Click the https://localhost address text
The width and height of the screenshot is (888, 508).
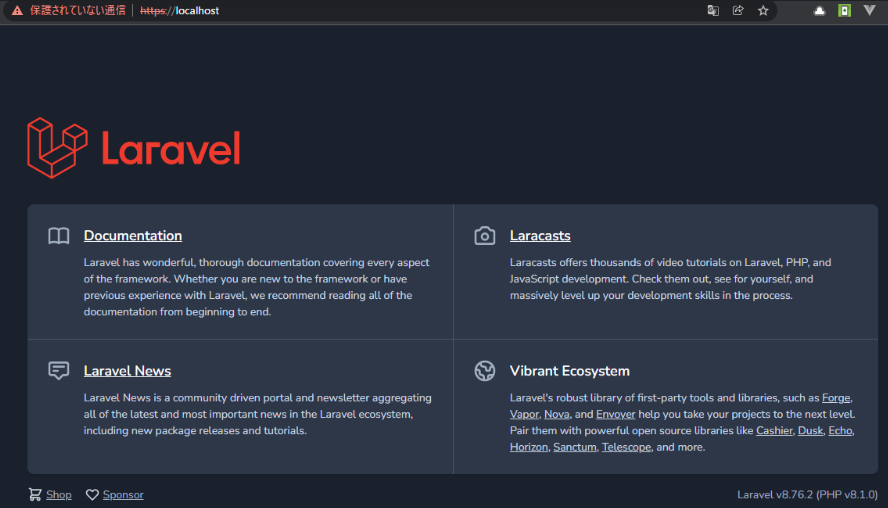tap(180, 11)
